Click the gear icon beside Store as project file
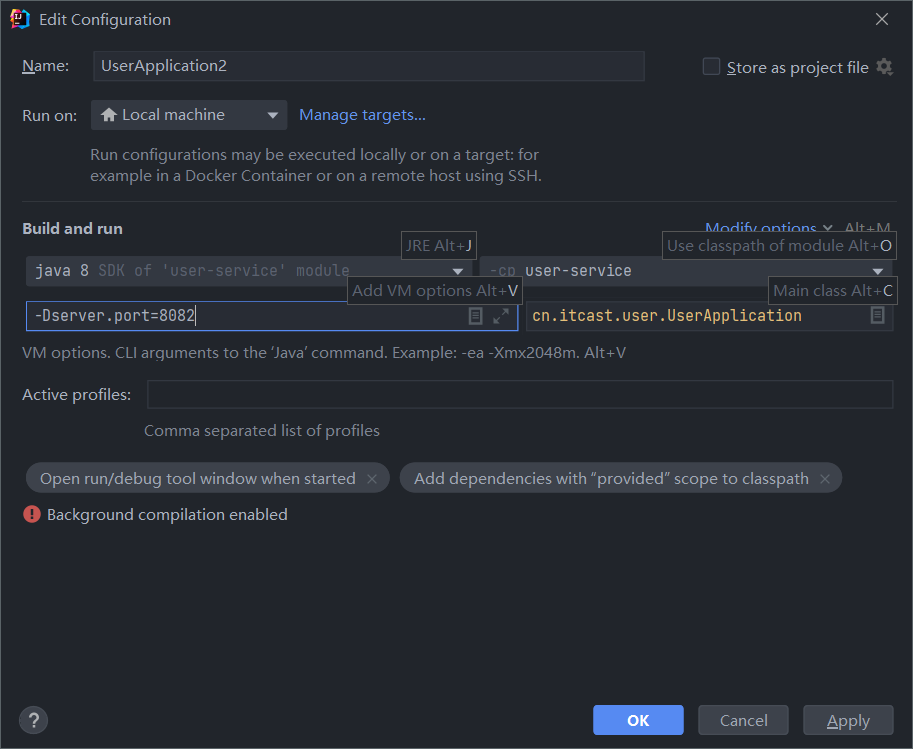 [x=884, y=67]
